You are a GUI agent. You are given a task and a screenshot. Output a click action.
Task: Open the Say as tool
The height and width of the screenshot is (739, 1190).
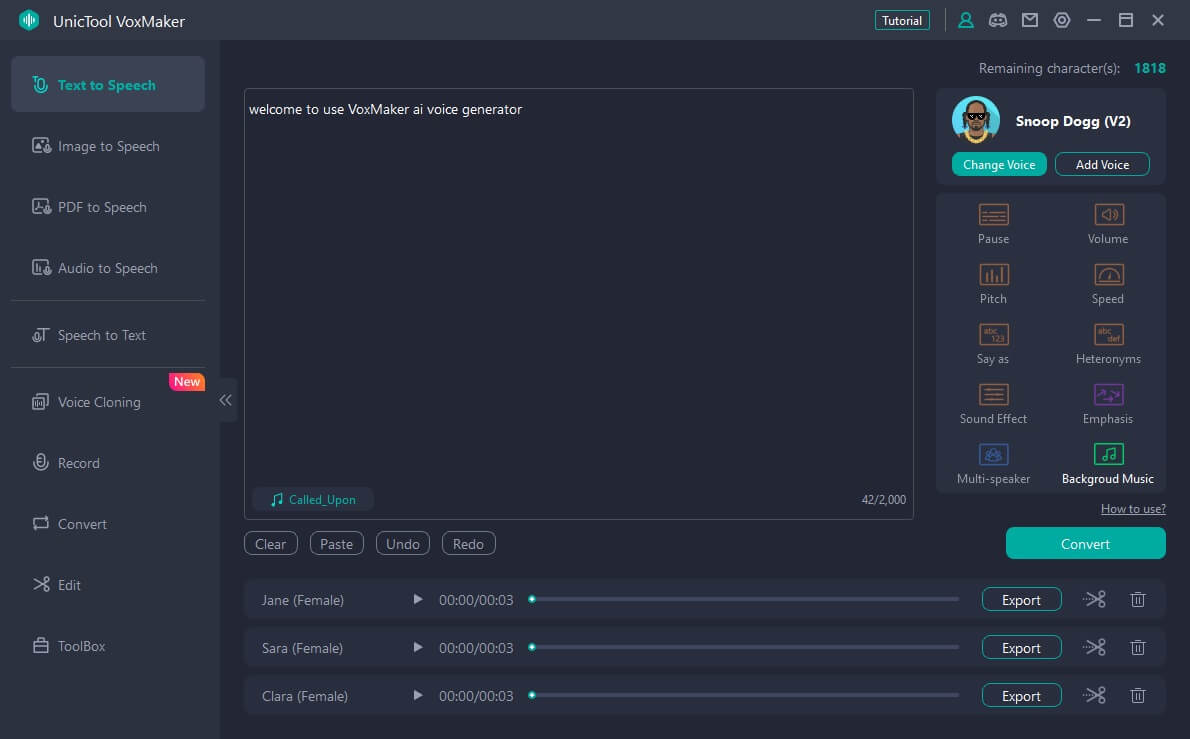point(993,344)
